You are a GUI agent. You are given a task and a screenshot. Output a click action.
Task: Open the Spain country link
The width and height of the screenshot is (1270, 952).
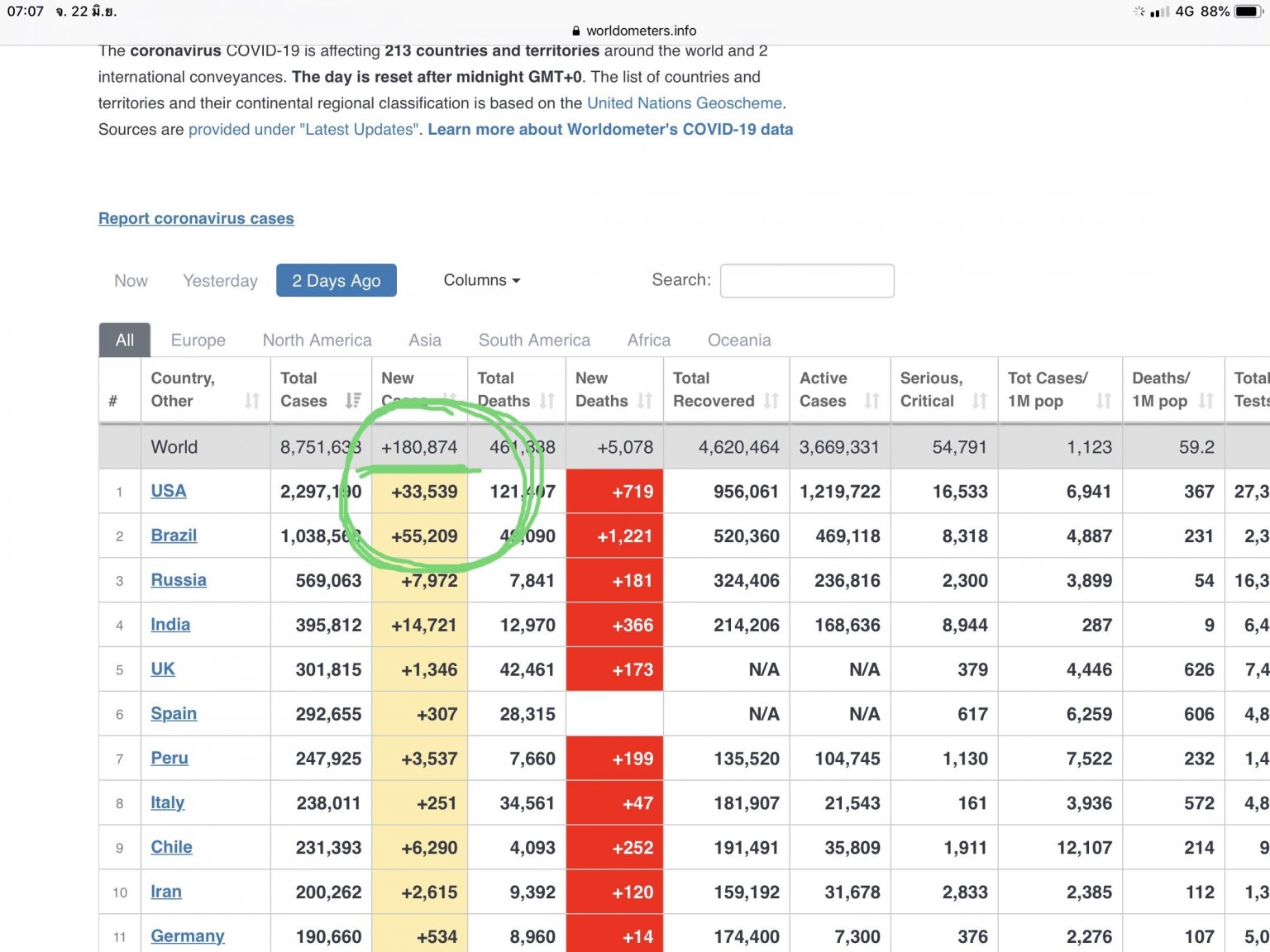pos(174,714)
